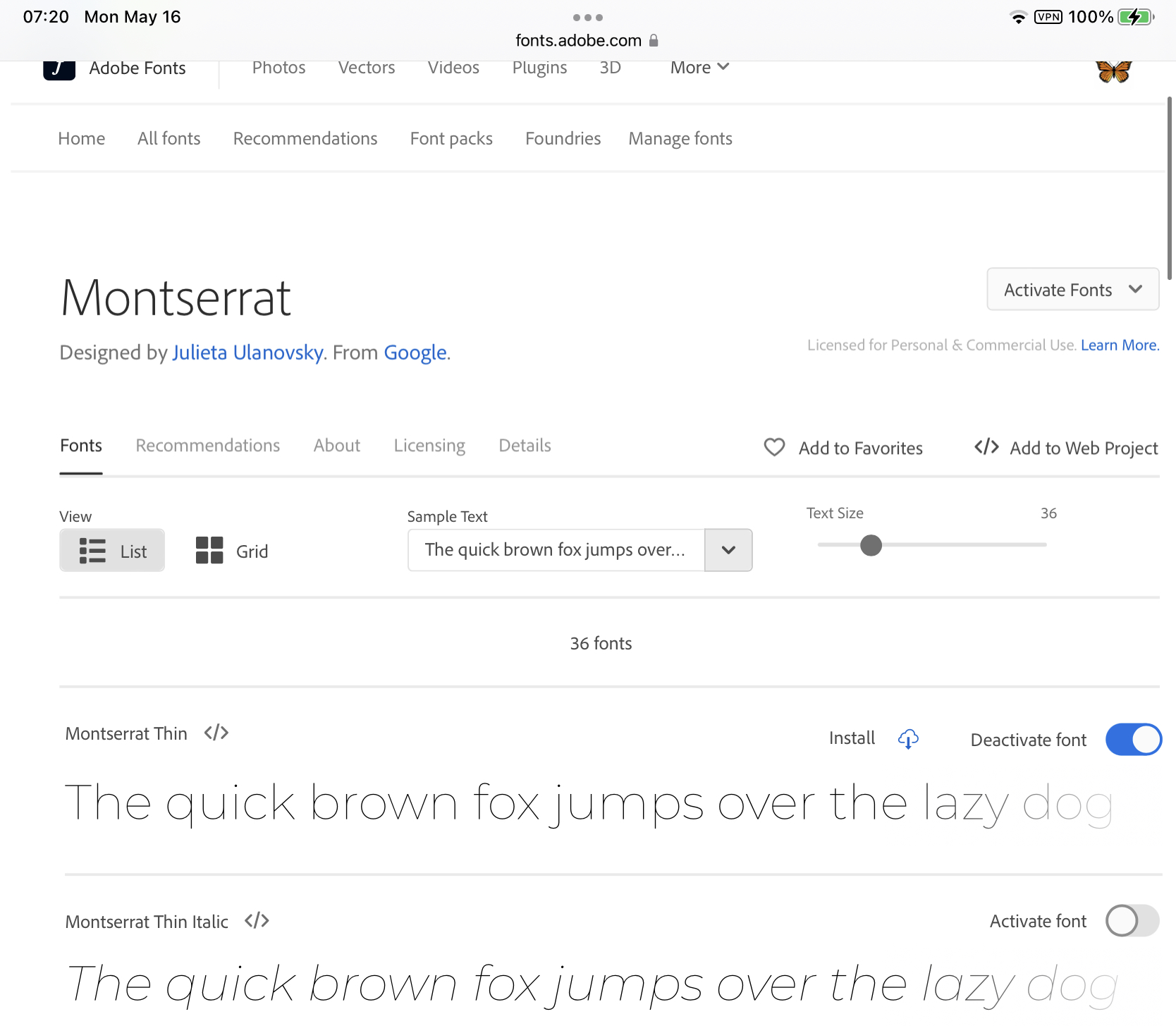Image resolution: width=1176 pixels, height=1026 pixels.
Task: Switch to the About tab
Action: (337, 446)
